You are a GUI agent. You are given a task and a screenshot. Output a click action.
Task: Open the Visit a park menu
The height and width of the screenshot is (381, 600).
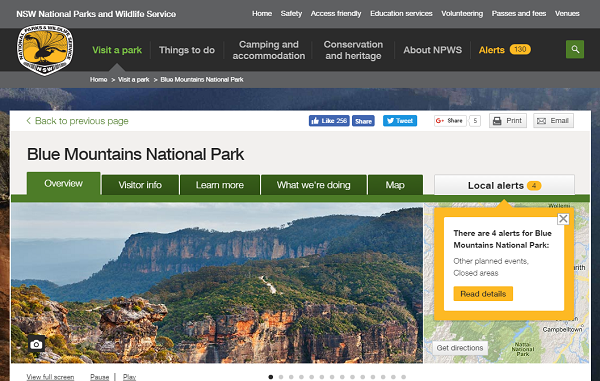[117, 50]
